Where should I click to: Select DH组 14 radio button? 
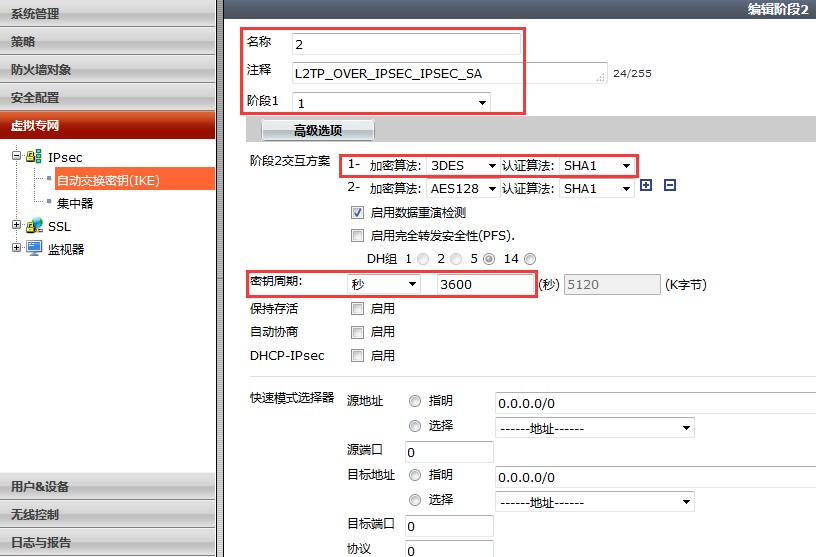point(530,259)
